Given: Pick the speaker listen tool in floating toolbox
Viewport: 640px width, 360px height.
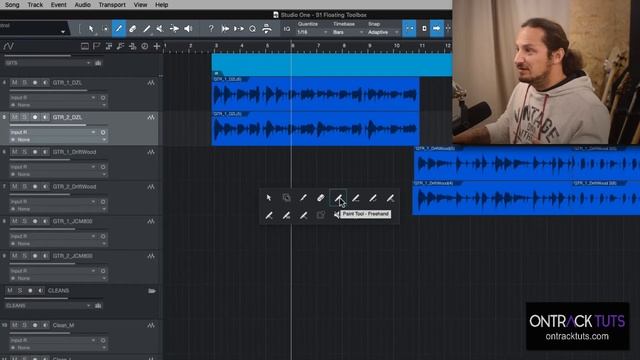Looking at the screenshot, I should [337, 215].
